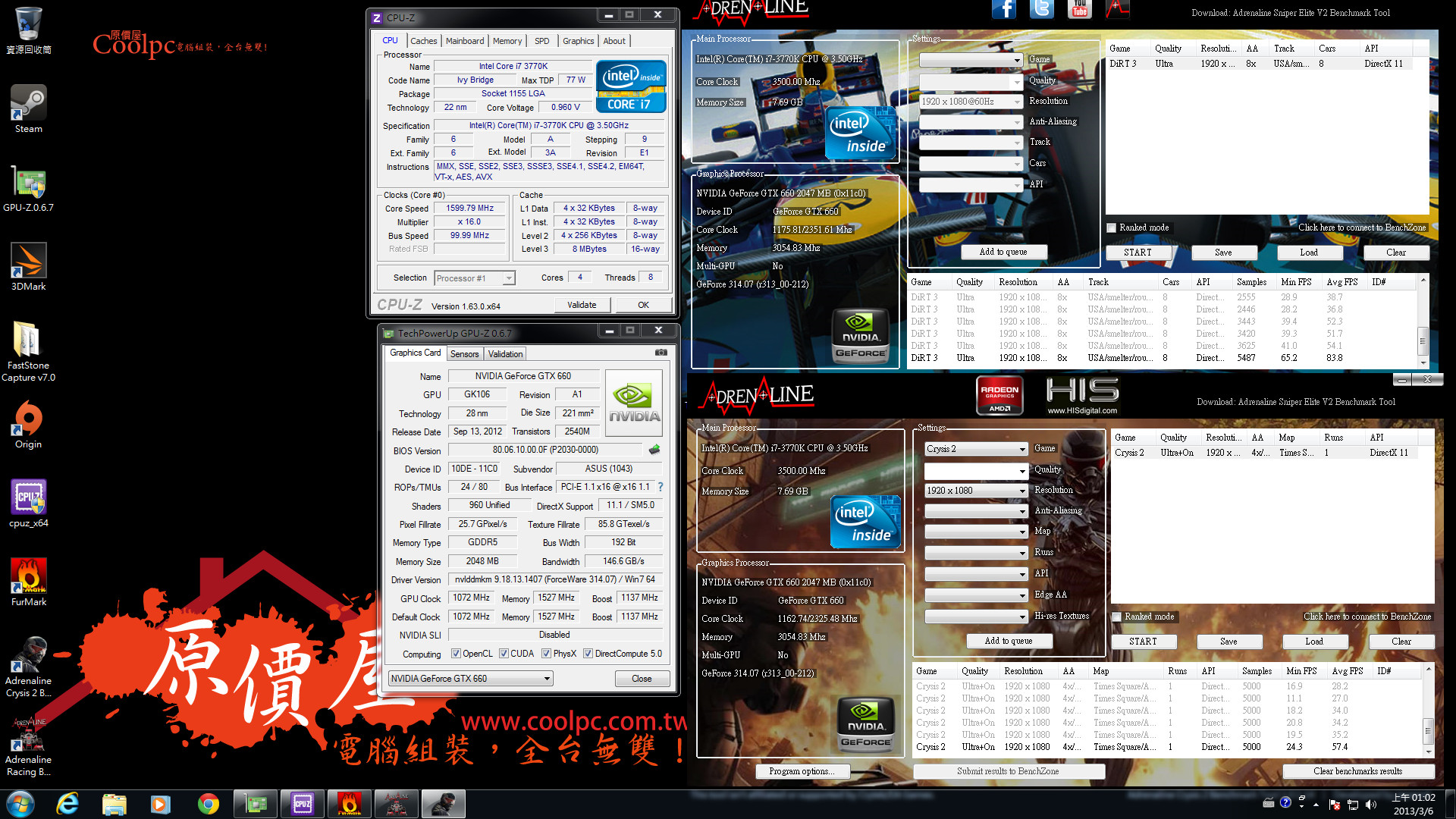Switch to the Sensors tab in GPU-Z
Image resolution: width=1456 pixels, height=819 pixels.
[464, 354]
